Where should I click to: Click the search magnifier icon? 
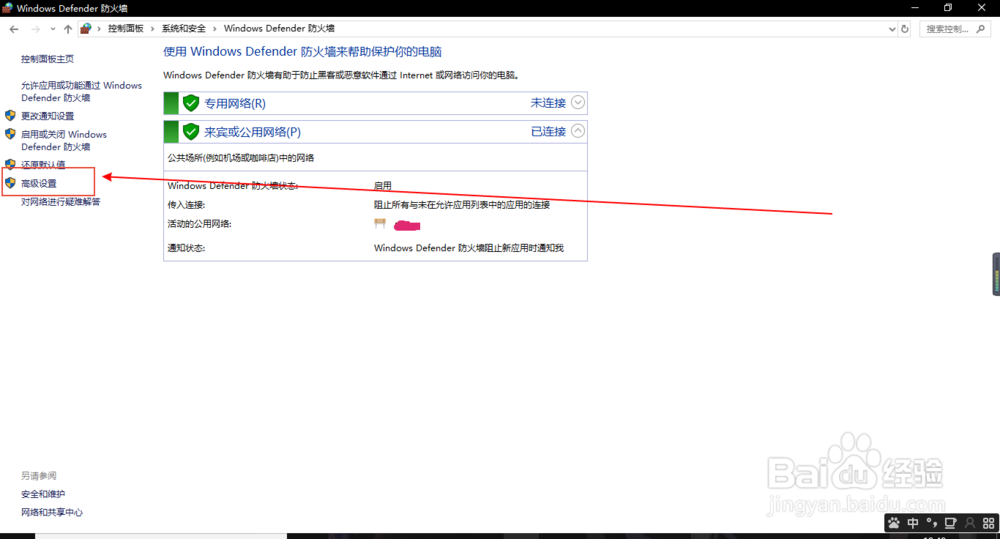pos(981,29)
